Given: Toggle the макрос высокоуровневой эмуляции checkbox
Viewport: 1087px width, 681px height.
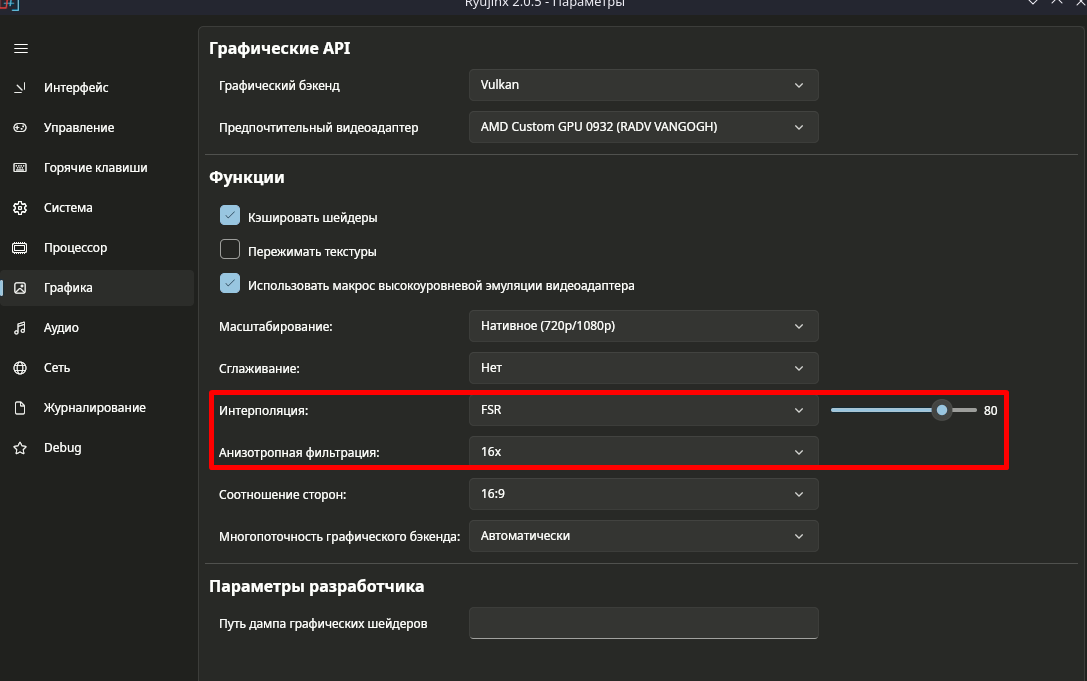Looking at the screenshot, I should [230, 284].
